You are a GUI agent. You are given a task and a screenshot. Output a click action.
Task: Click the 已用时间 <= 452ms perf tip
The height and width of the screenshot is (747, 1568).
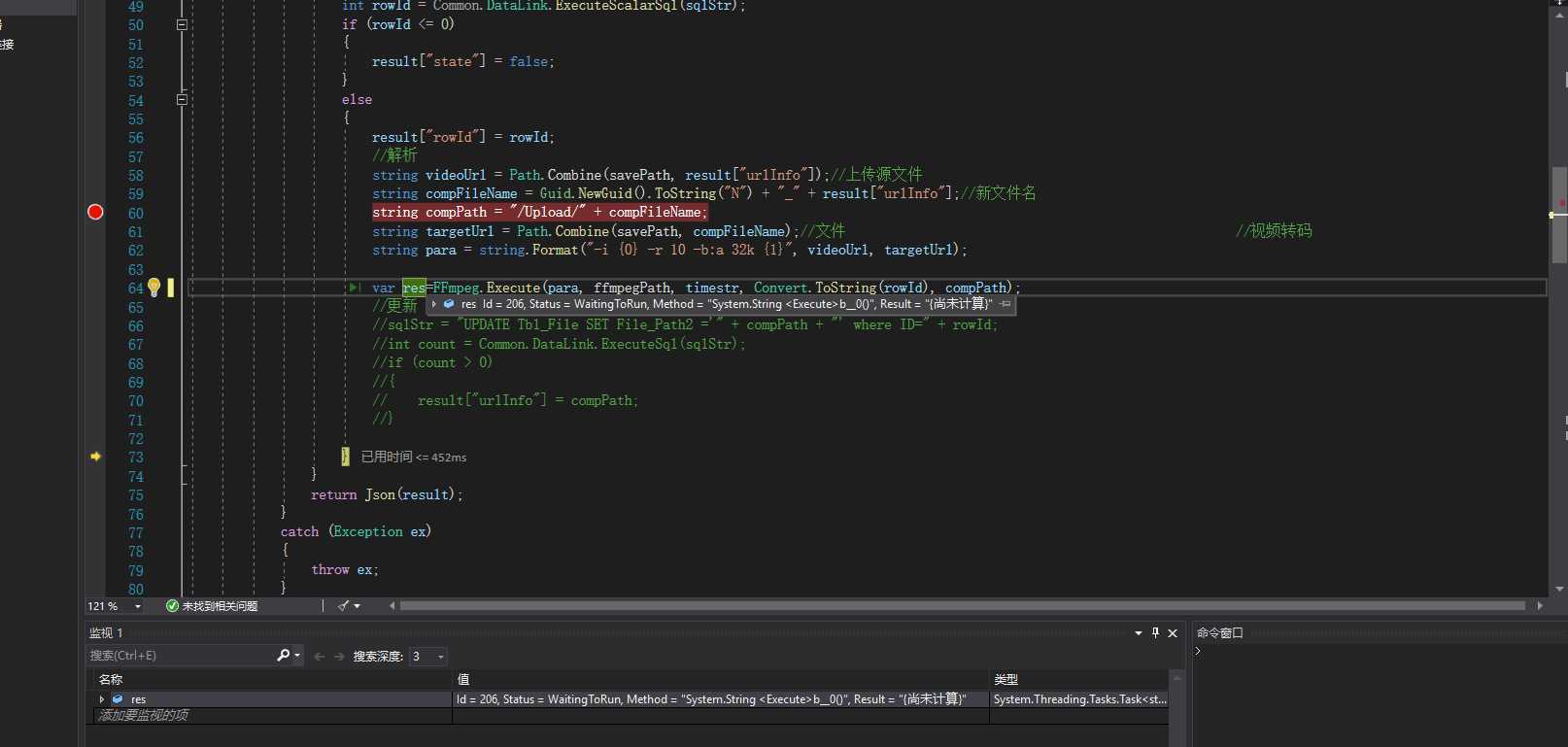(413, 457)
